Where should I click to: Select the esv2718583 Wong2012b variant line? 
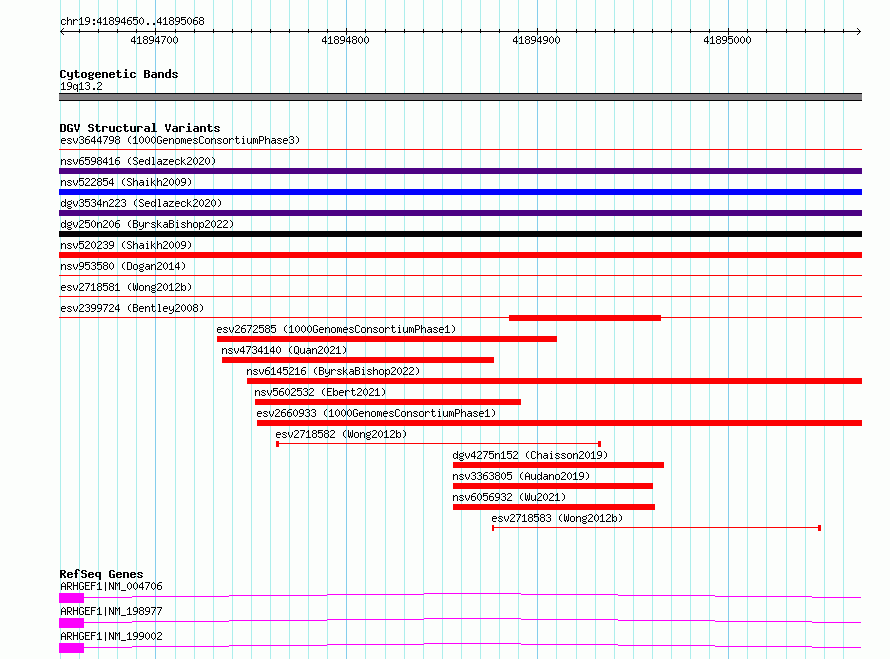[656, 528]
